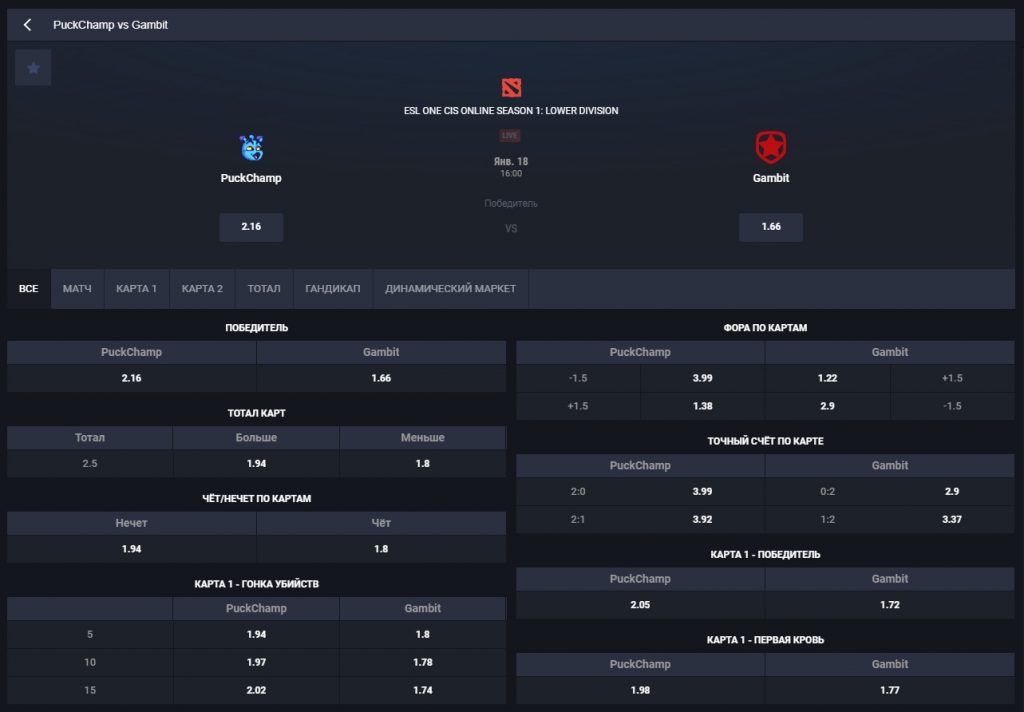Screen dimensions: 1024x712
Task: Bet exact score 2:0 at 3.99
Action: pos(703,492)
